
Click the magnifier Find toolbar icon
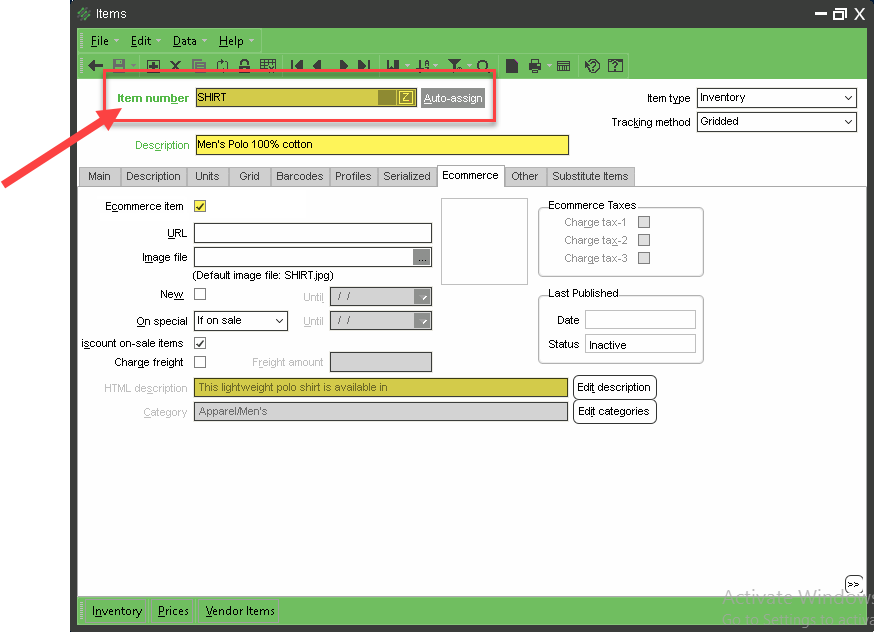click(483, 66)
